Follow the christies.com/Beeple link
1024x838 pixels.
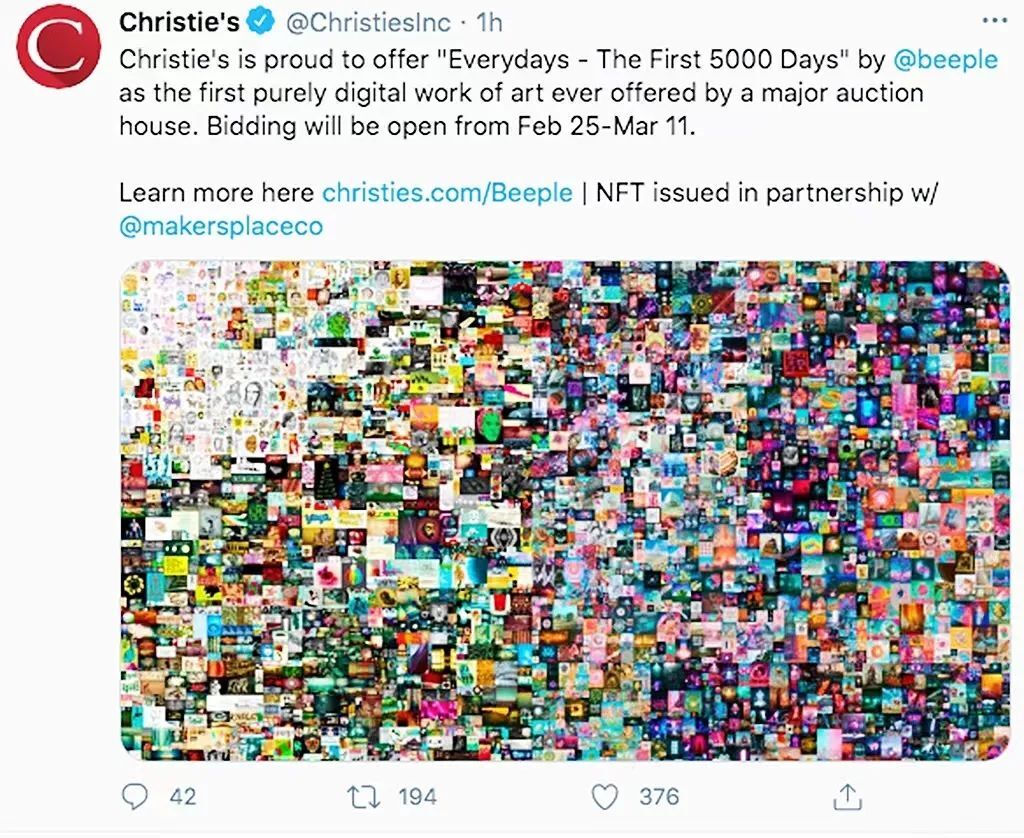(447, 192)
